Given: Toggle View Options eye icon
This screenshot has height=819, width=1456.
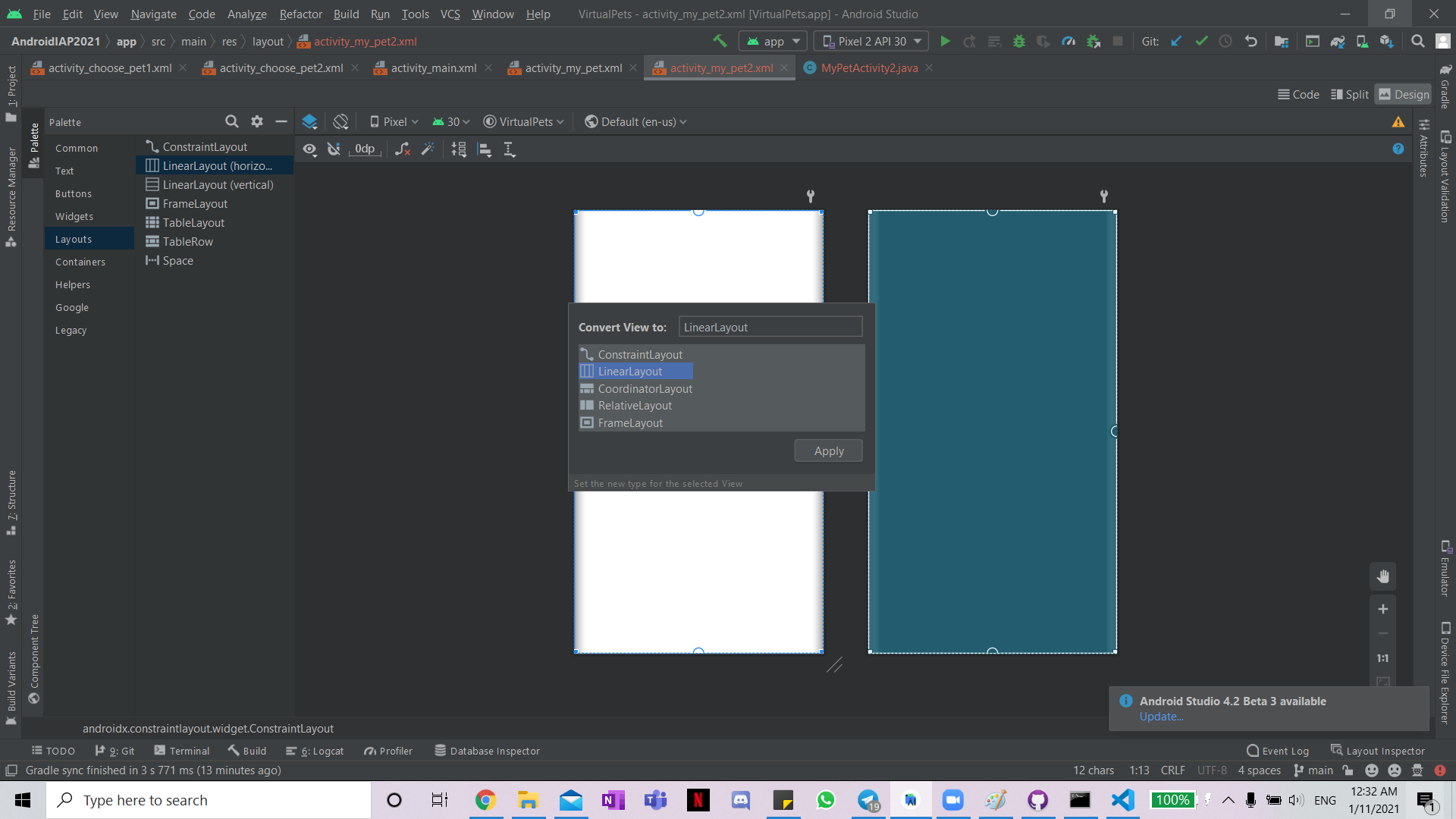Looking at the screenshot, I should (309, 149).
